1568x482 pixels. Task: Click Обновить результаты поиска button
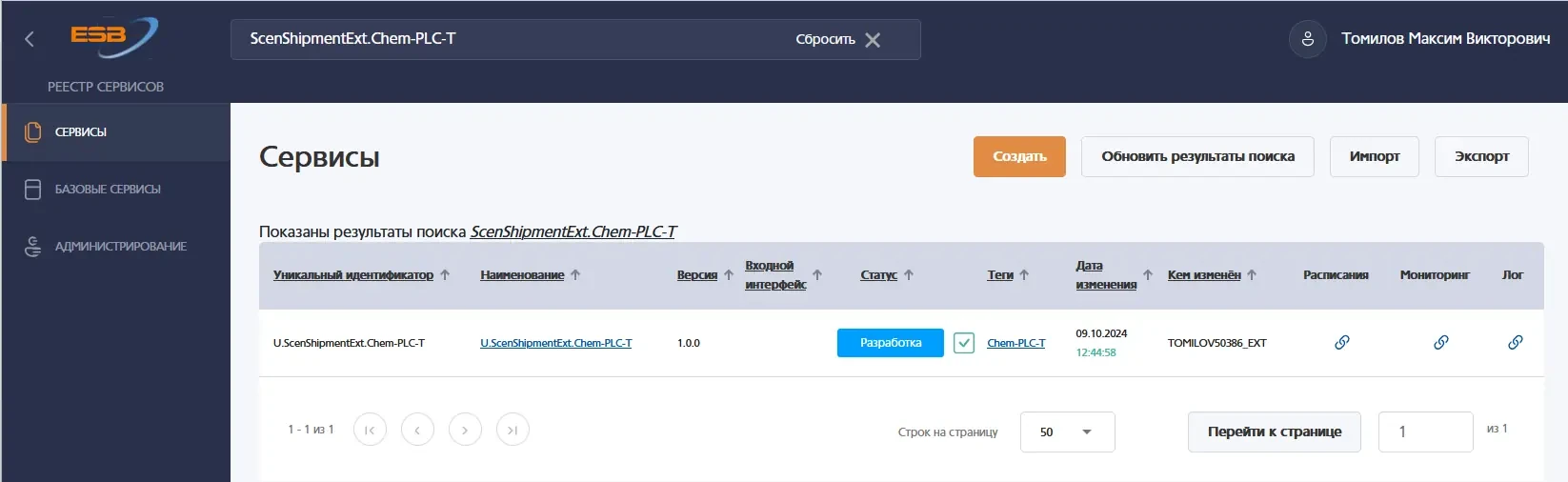click(x=1197, y=156)
